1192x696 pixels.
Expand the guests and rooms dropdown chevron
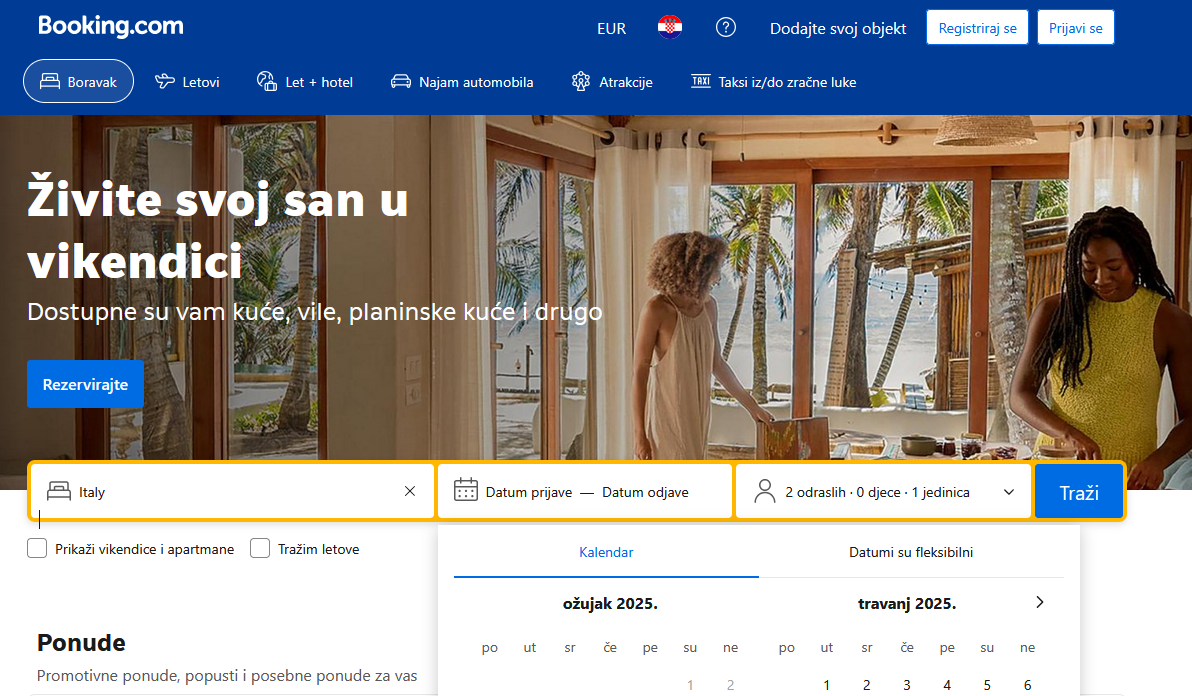click(x=1009, y=492)
